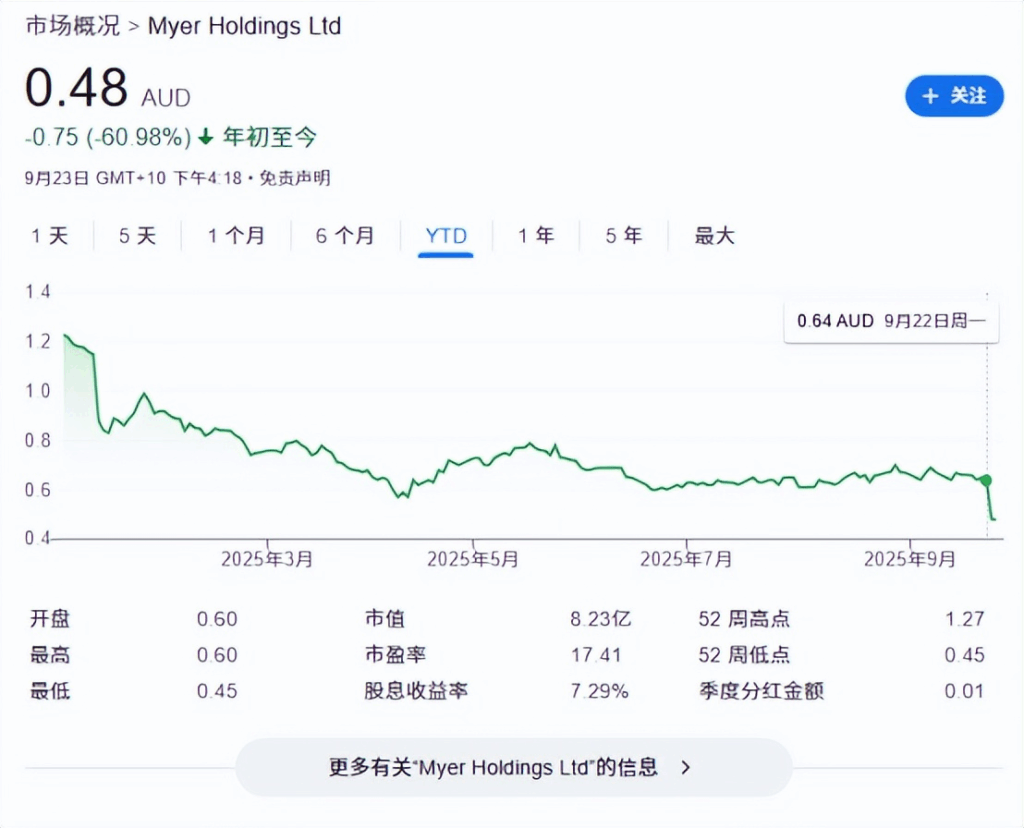1024x828 pixels.
Task: Click the 关注 follow button
Action: [954, 96]
